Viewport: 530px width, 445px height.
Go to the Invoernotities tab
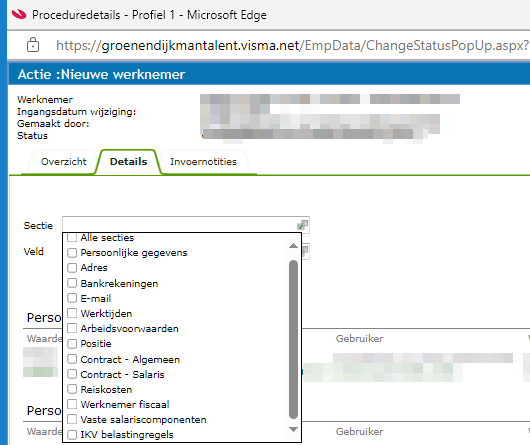203,162
